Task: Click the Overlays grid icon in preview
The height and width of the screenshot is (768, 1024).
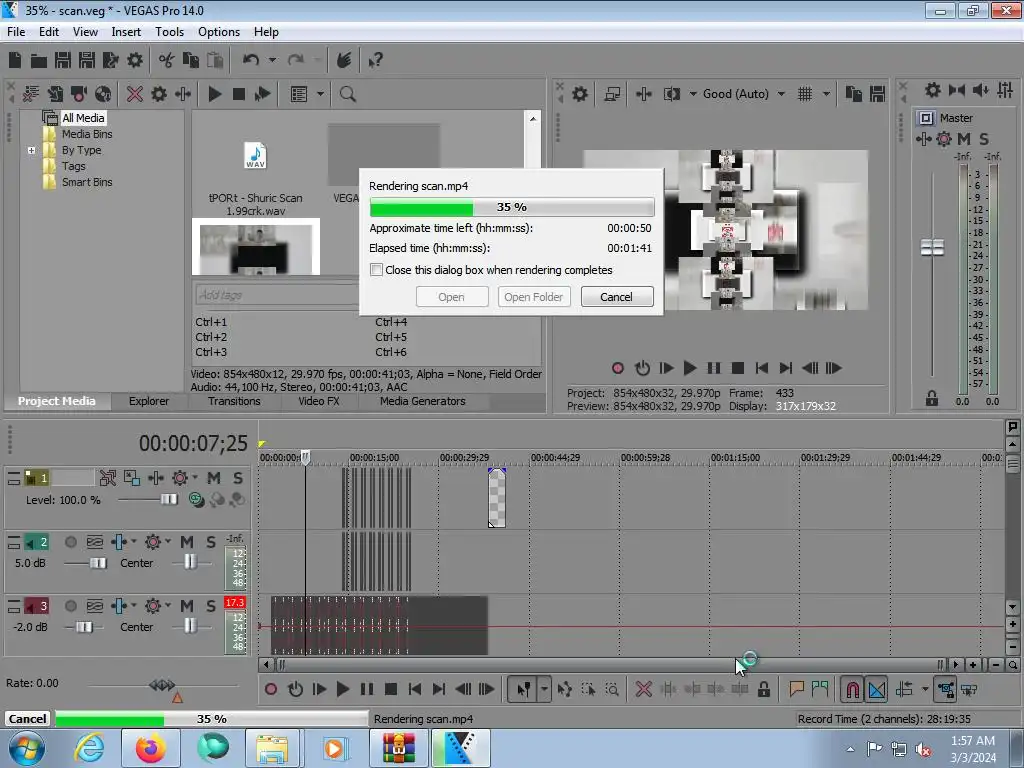Action: [x=805, y=94]
